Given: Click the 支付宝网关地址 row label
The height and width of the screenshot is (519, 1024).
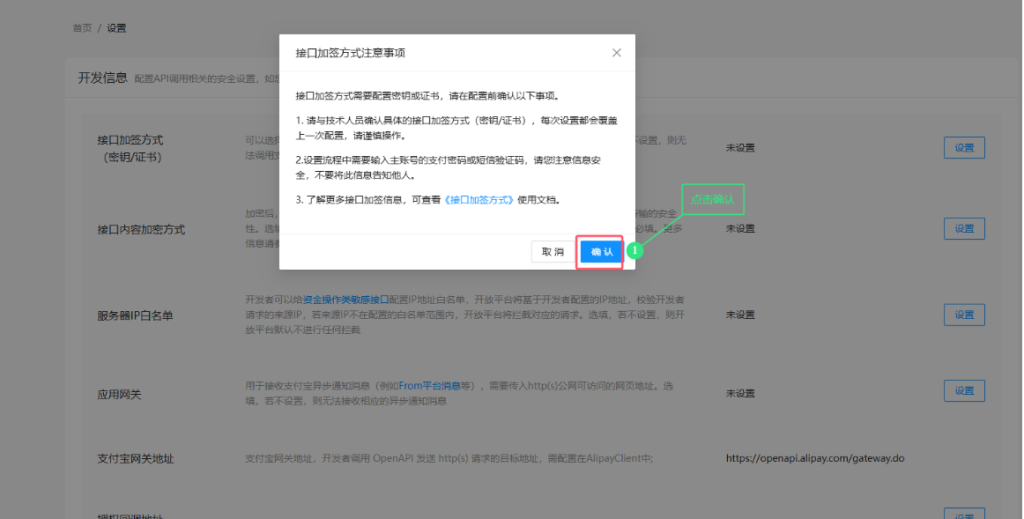Looking at the screenshot, I should 135,459.
